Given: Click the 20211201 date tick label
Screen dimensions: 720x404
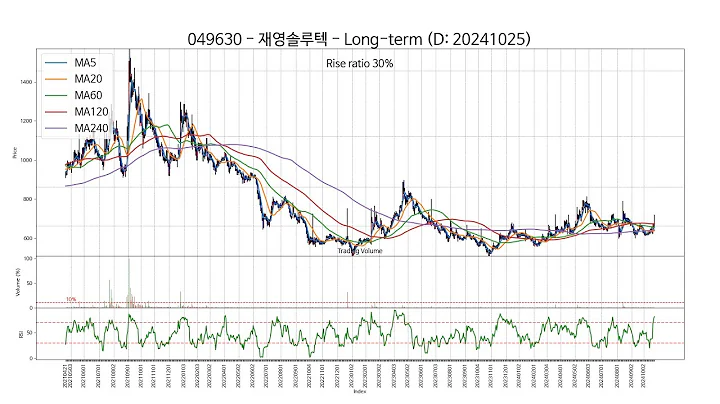Looking at the screenshot, I should pos(169,376).
